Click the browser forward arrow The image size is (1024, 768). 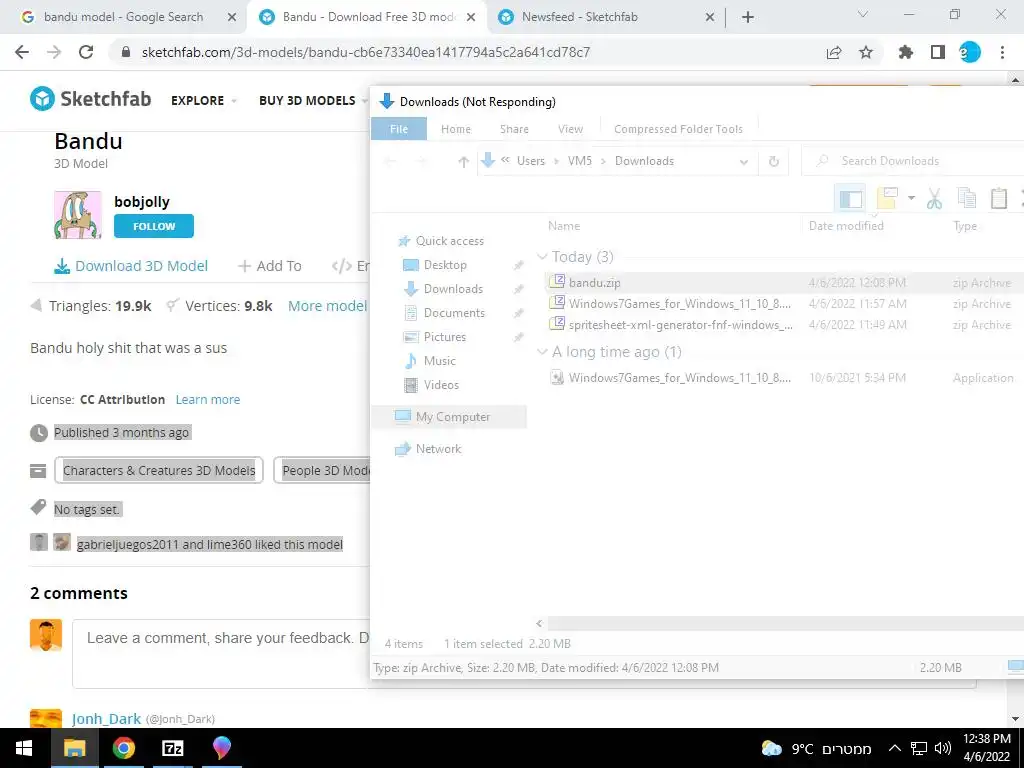coord(54,52)
